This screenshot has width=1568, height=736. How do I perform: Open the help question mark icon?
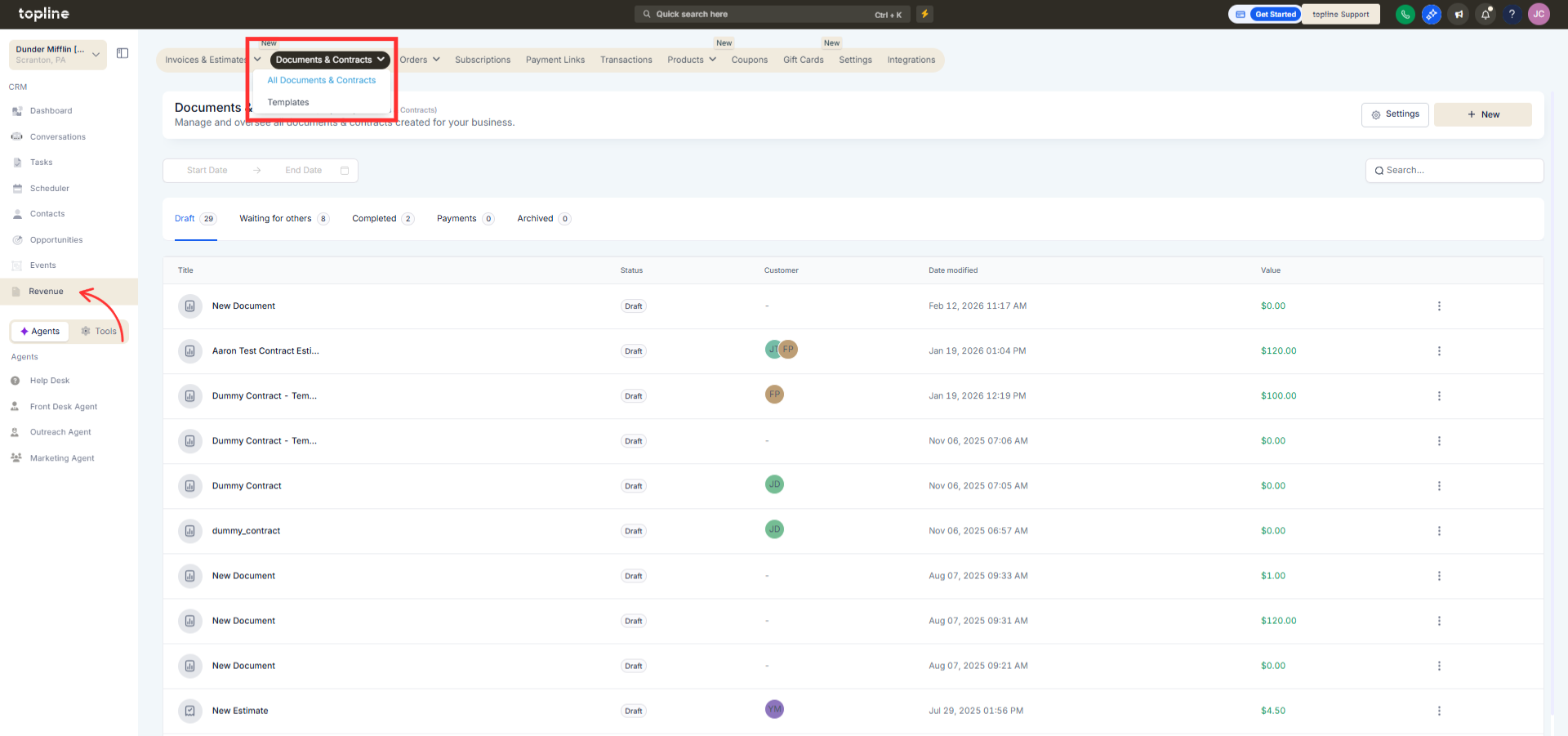coord(1512,14)
